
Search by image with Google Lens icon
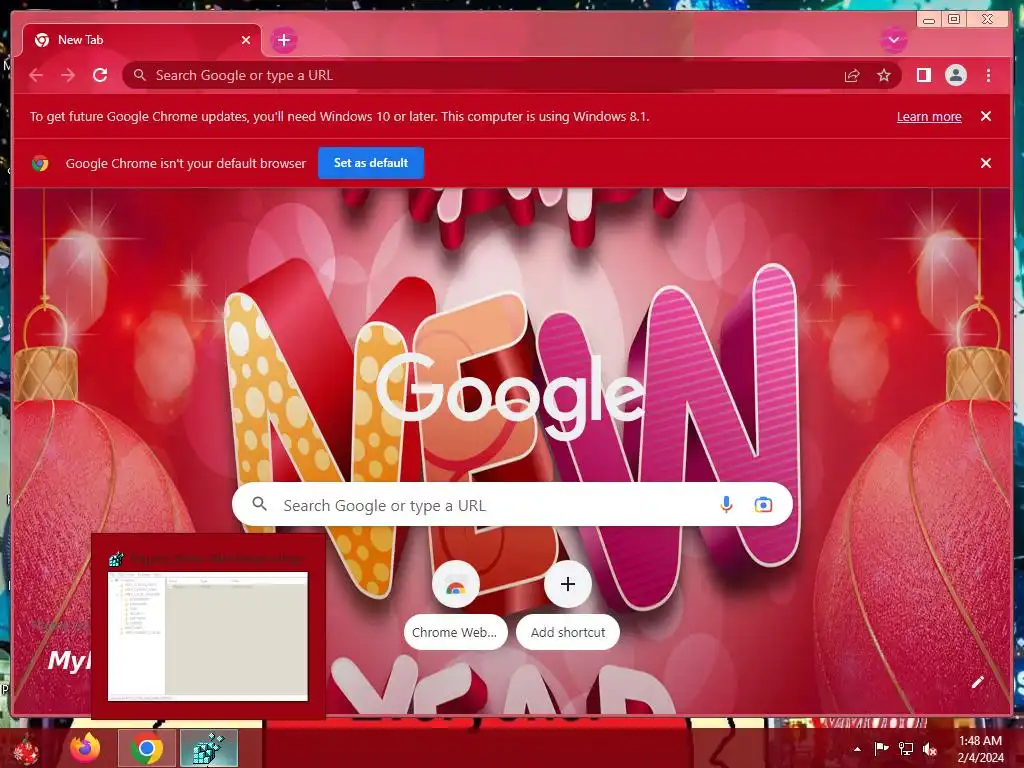pos(763,505)
